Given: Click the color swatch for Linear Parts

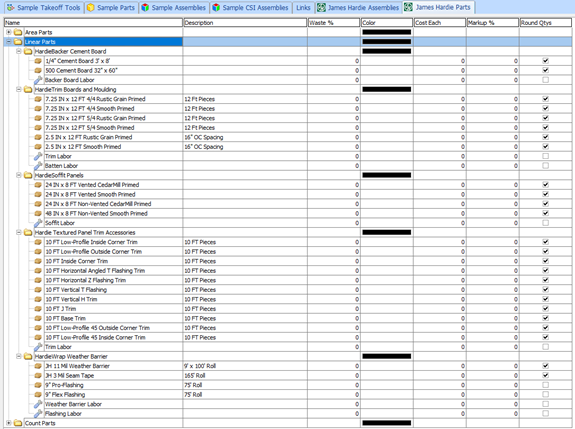Looking at the screenshot, I should coord(387,42).
